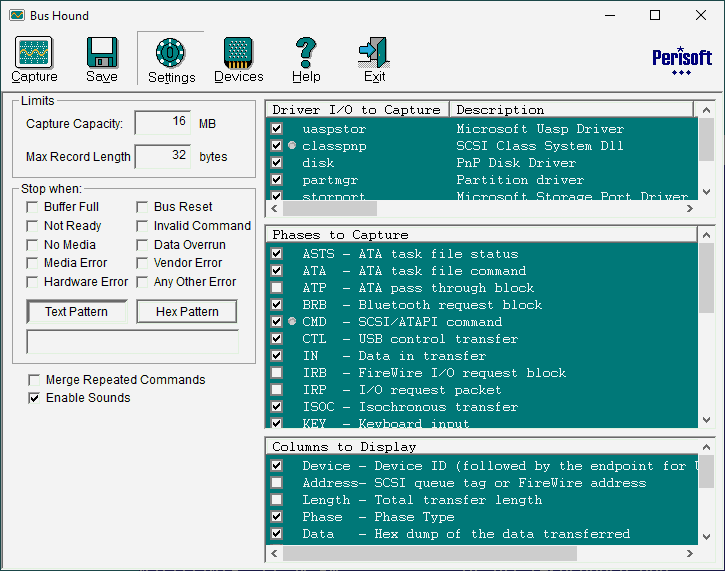
Task: Check the Buffer Full stop condition
Action: tap(33, 207)
